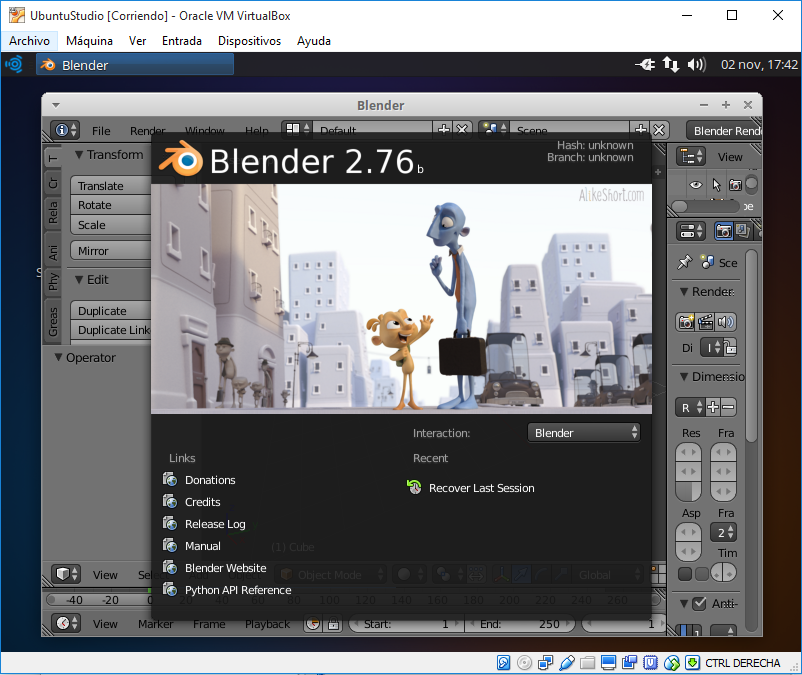Click the 3D view editor type icon
Screen dimensions: 802x675
point(67,575)
